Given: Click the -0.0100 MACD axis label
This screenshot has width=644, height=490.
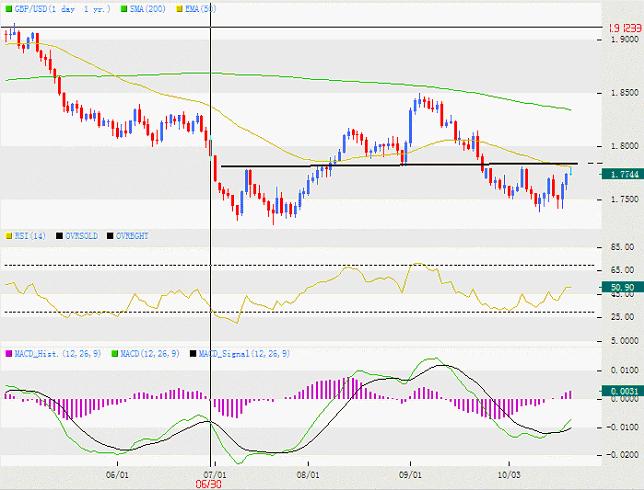Looking at the screenshot, I should pyautogui.click(x=623, y=428).
